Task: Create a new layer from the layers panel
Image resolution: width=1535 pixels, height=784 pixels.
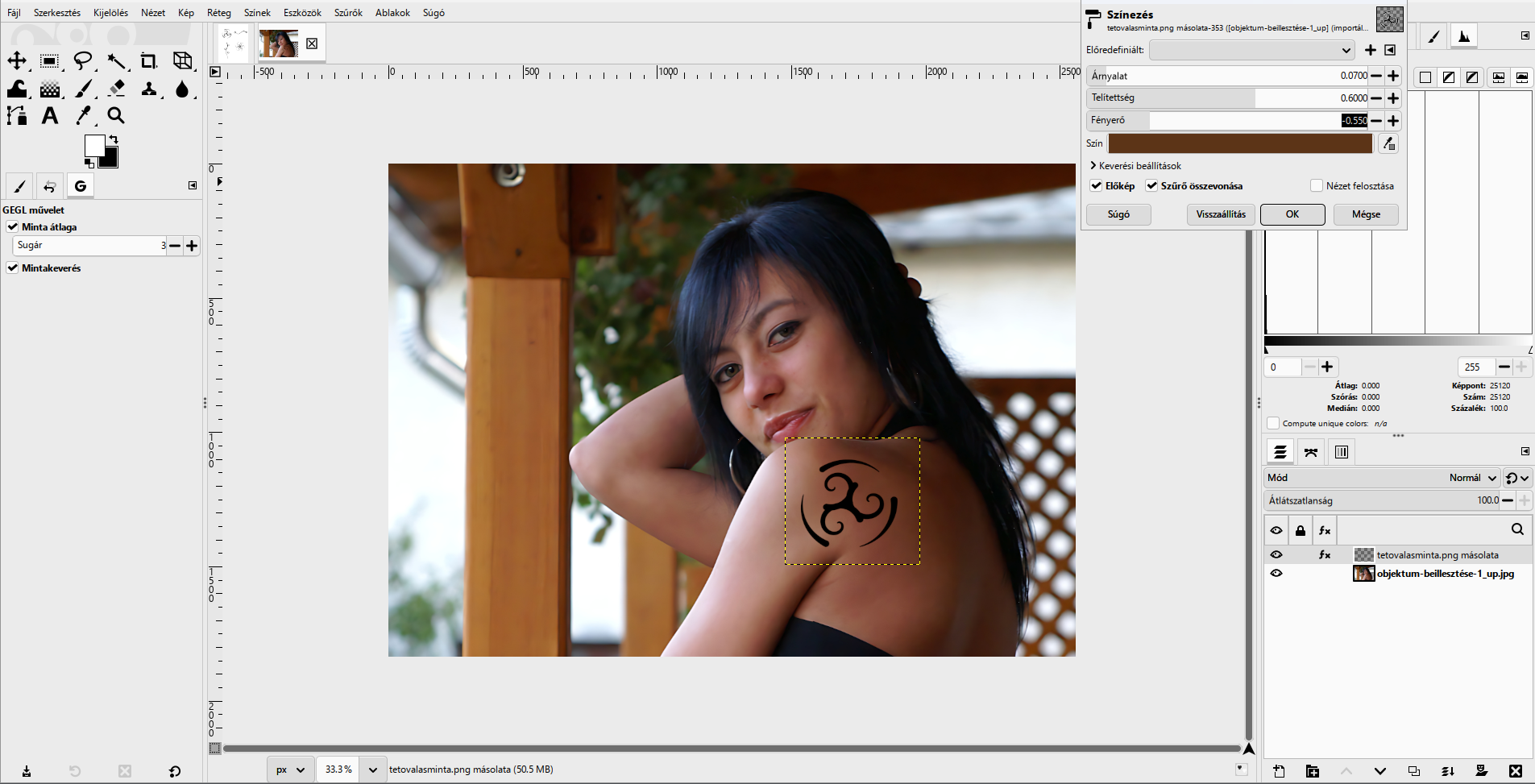Action: [1279, 771]
